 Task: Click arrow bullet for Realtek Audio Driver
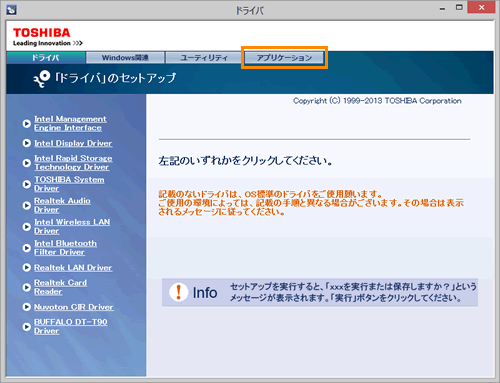(x=27, y=205)
